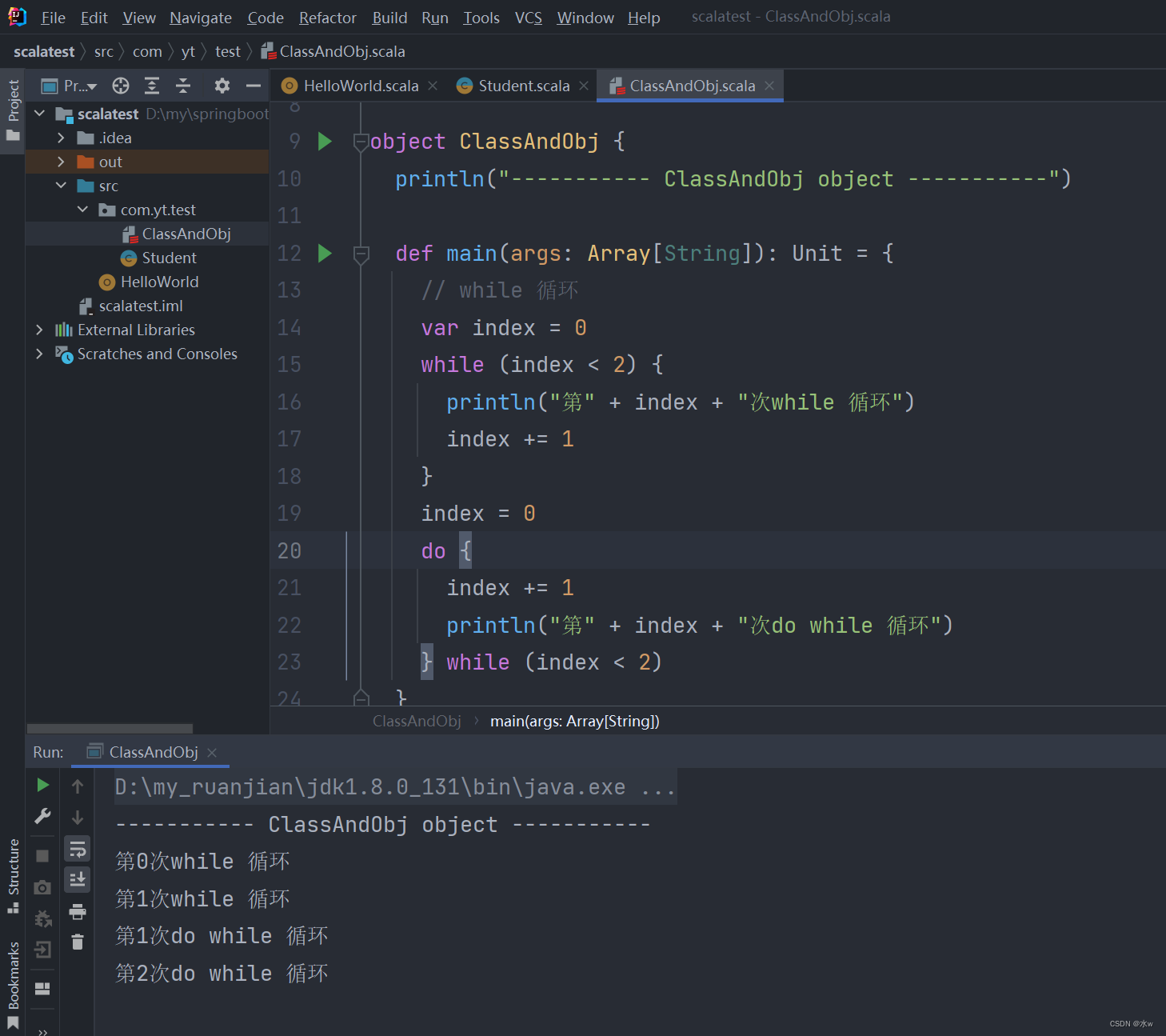Select Student class in project tree
The image size is (1166, 1036).
coord(169,258)
